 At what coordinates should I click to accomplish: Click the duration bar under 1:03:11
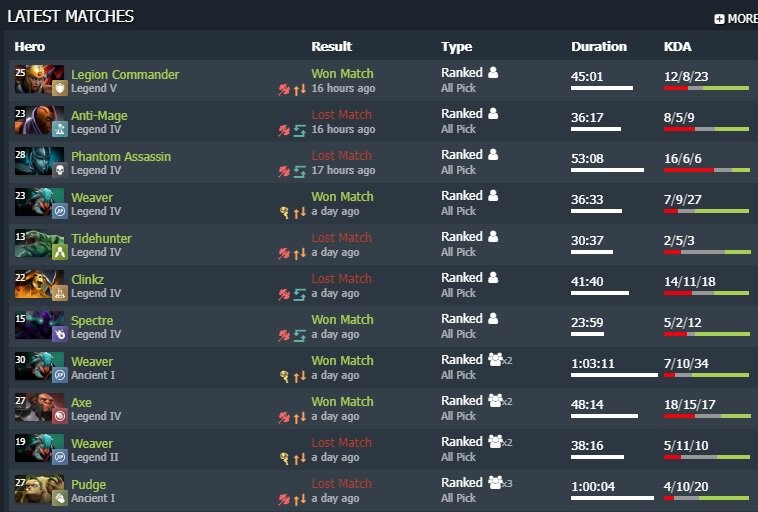tap(614, 375)
